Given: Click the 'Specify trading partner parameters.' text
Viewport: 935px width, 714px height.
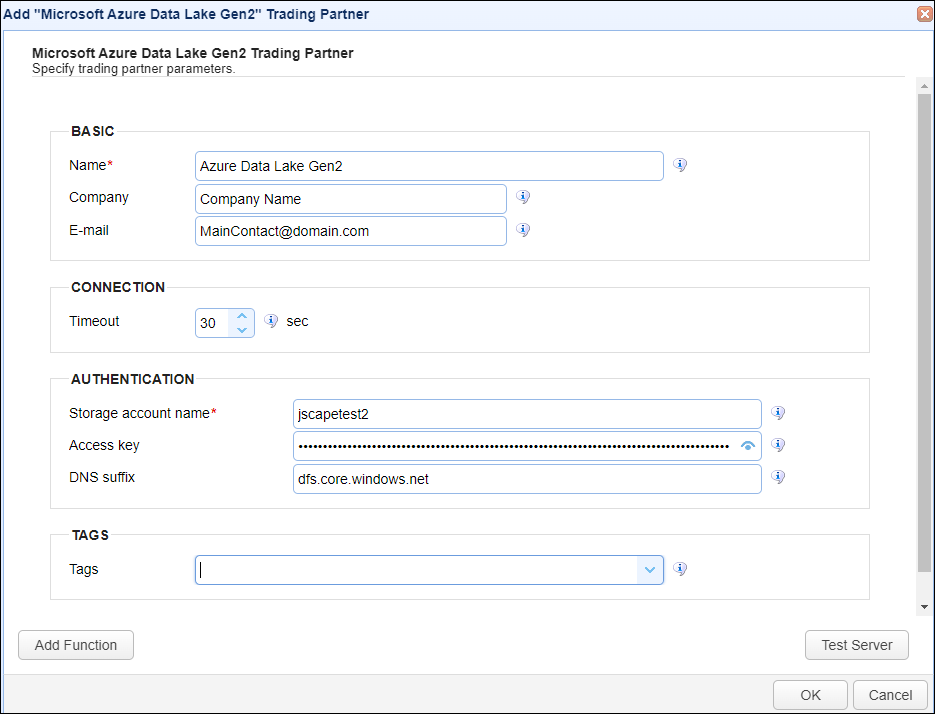Looking at the screenshot, I should click(134, 69).
